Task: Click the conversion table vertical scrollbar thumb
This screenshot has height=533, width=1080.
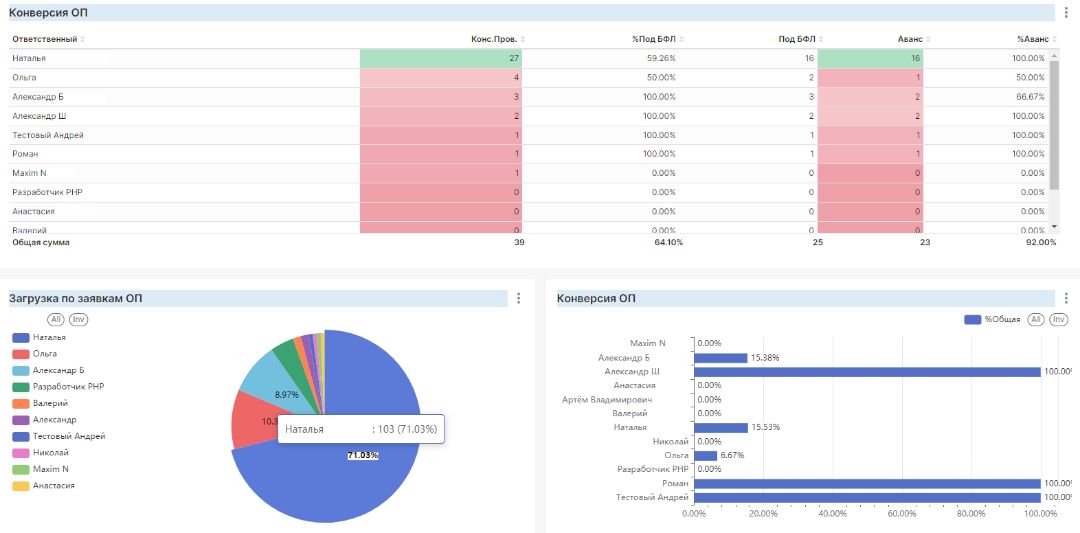Action: 1054,126
